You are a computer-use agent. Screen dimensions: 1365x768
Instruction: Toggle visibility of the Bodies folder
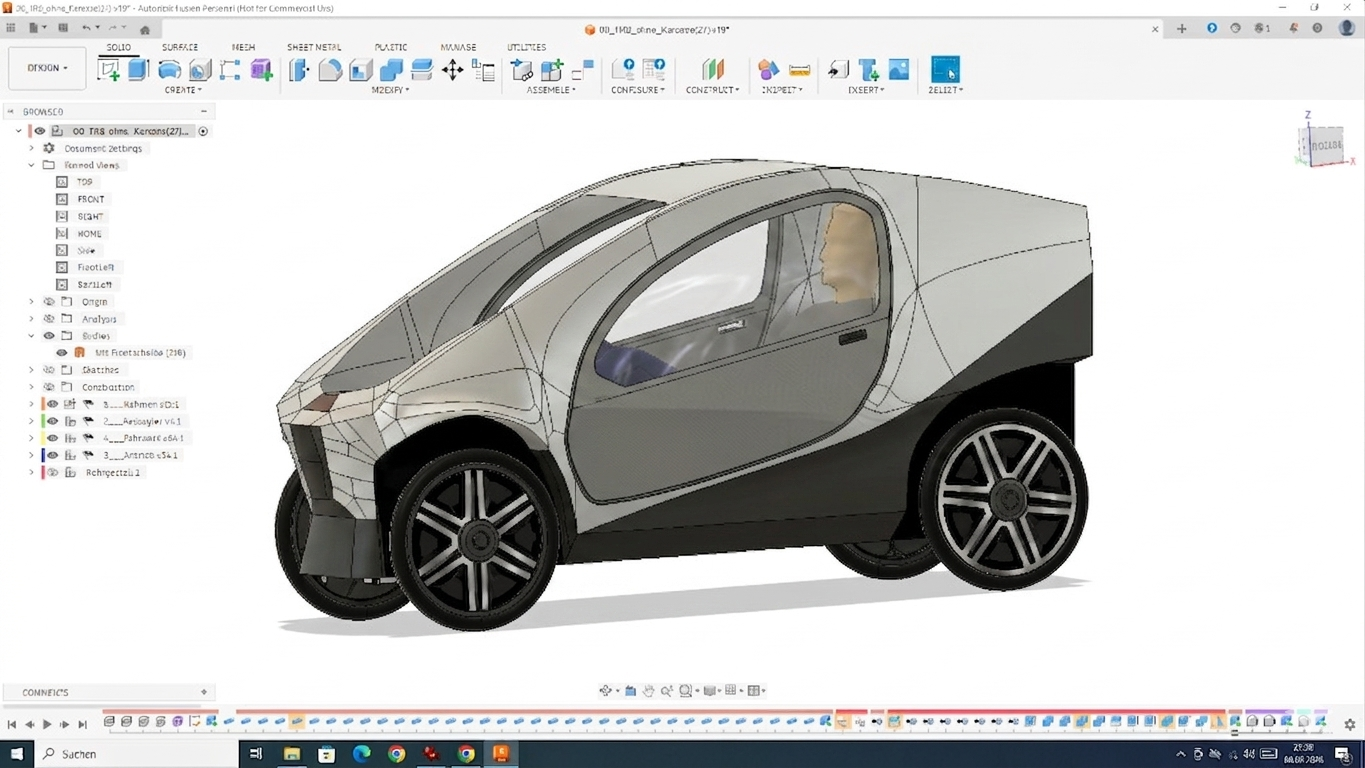pyautogui.click(x=49, y=336)
